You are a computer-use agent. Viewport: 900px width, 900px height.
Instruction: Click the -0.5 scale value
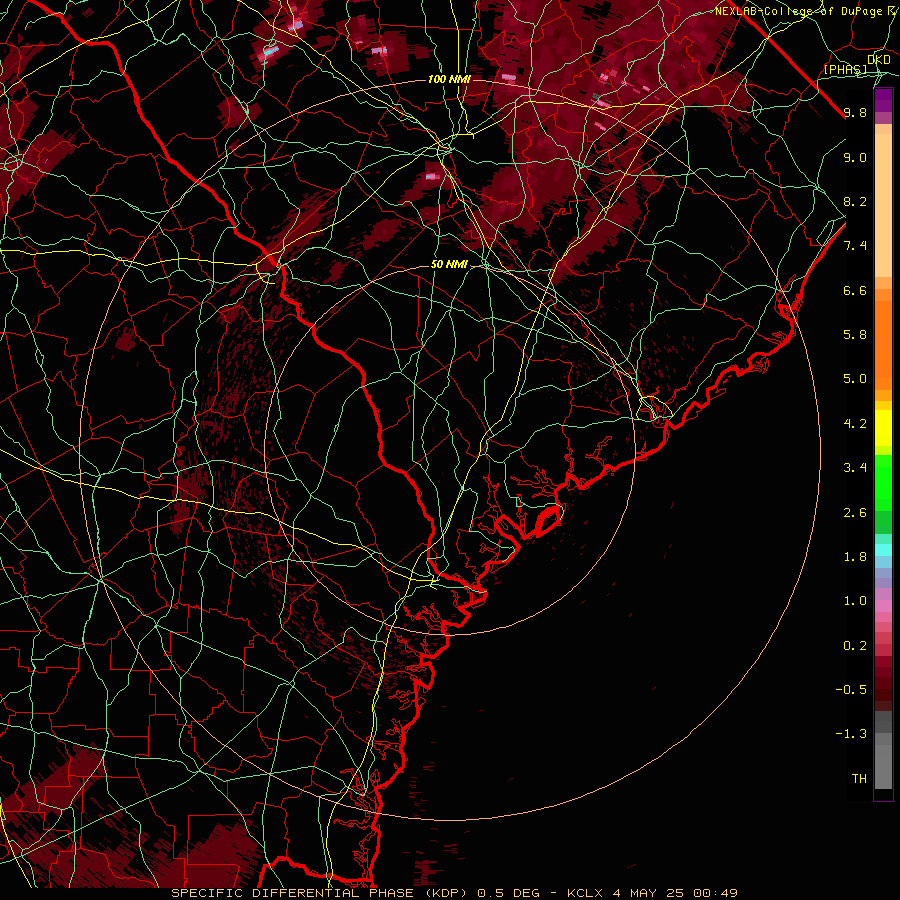851,690
